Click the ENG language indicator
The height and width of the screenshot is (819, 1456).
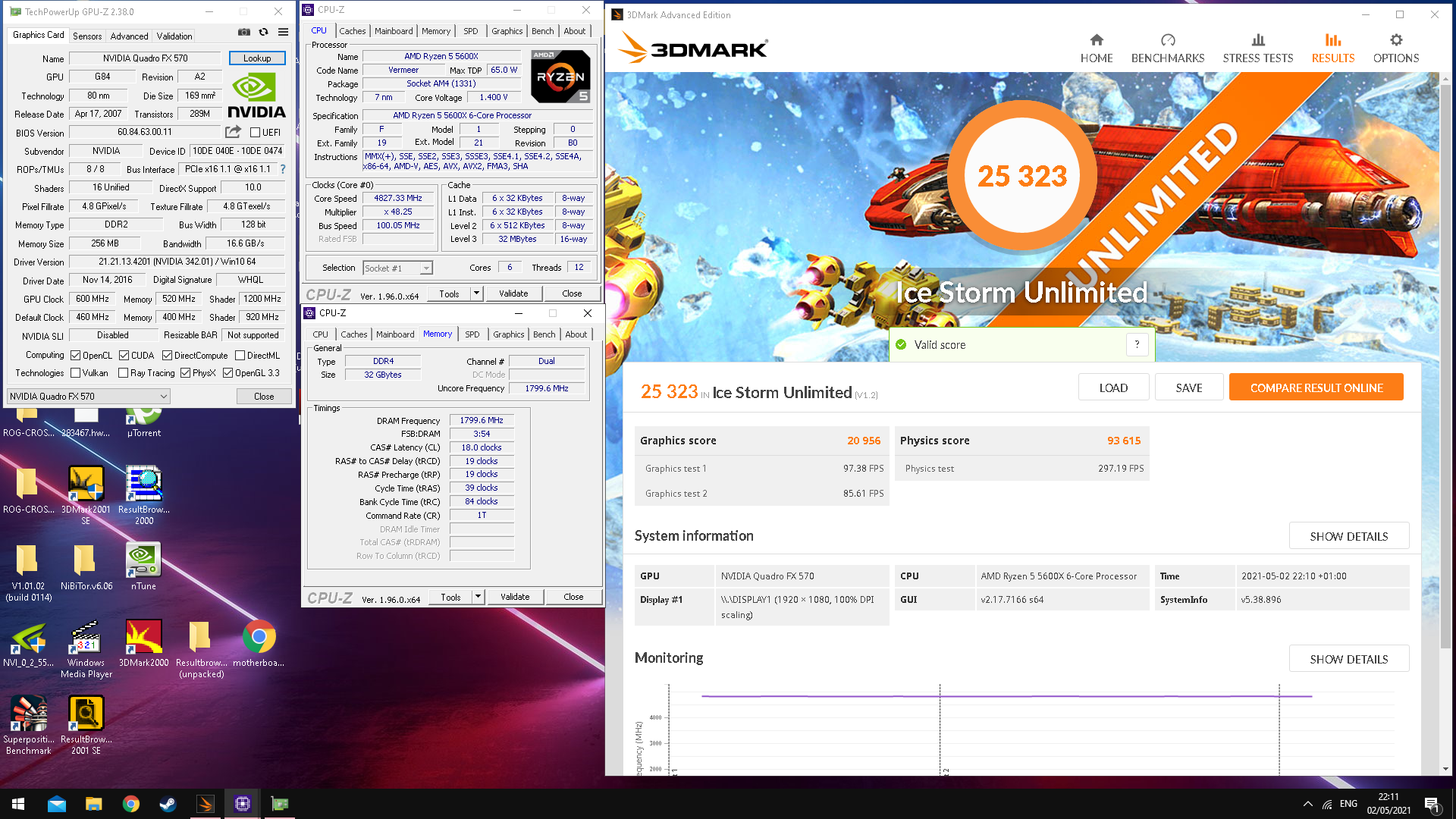click(1348, 804)
